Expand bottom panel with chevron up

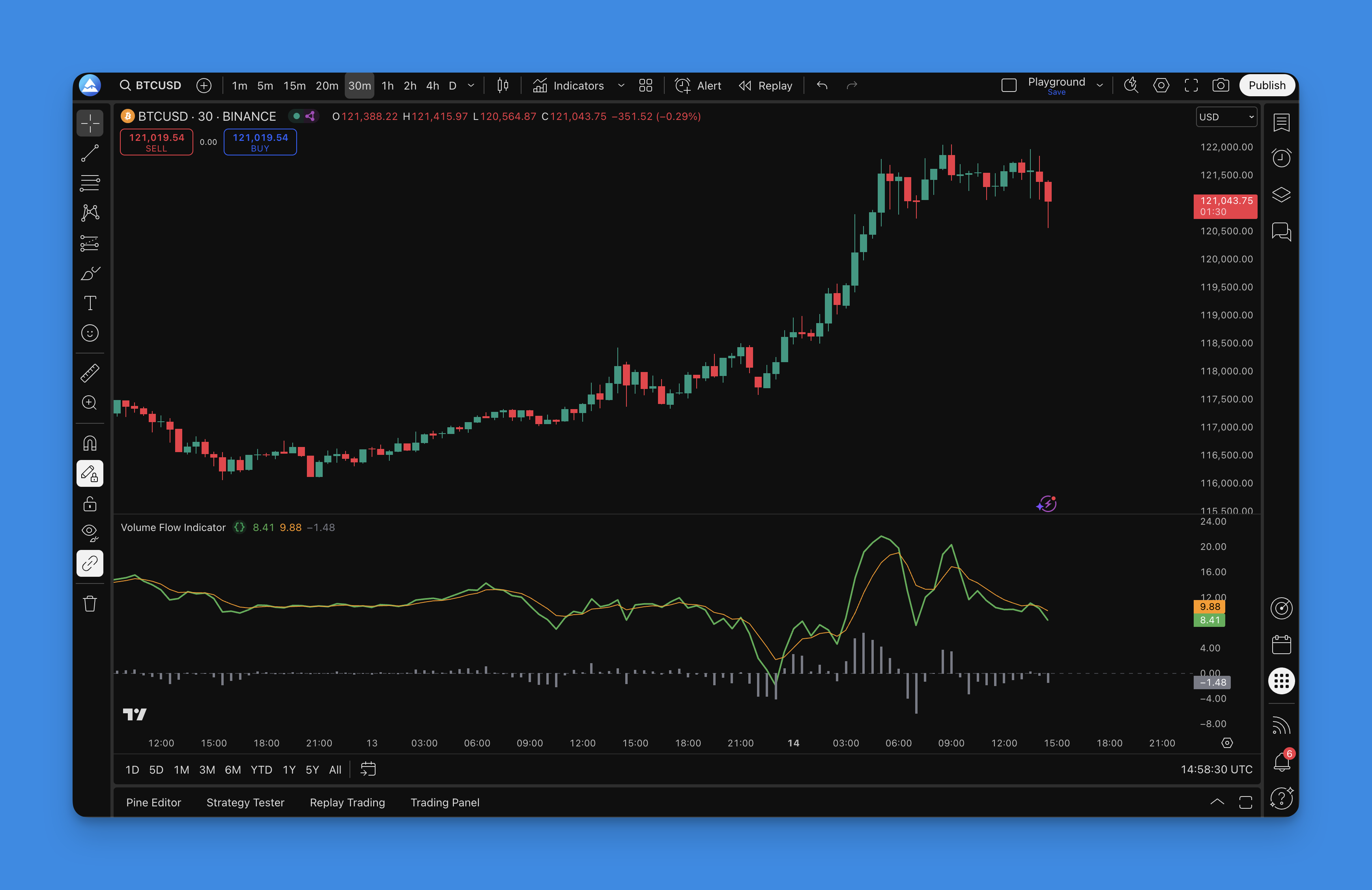[1217, 802]
